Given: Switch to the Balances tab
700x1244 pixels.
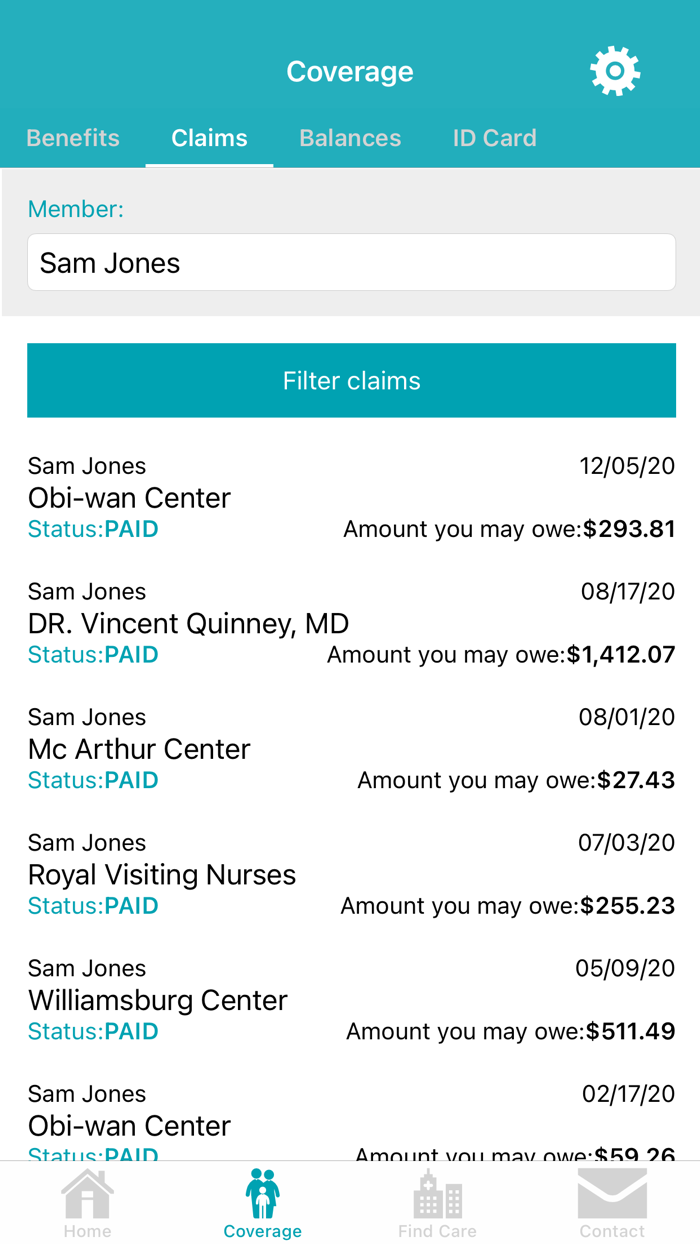Looking at the screenshot, I should pos(350,138).
